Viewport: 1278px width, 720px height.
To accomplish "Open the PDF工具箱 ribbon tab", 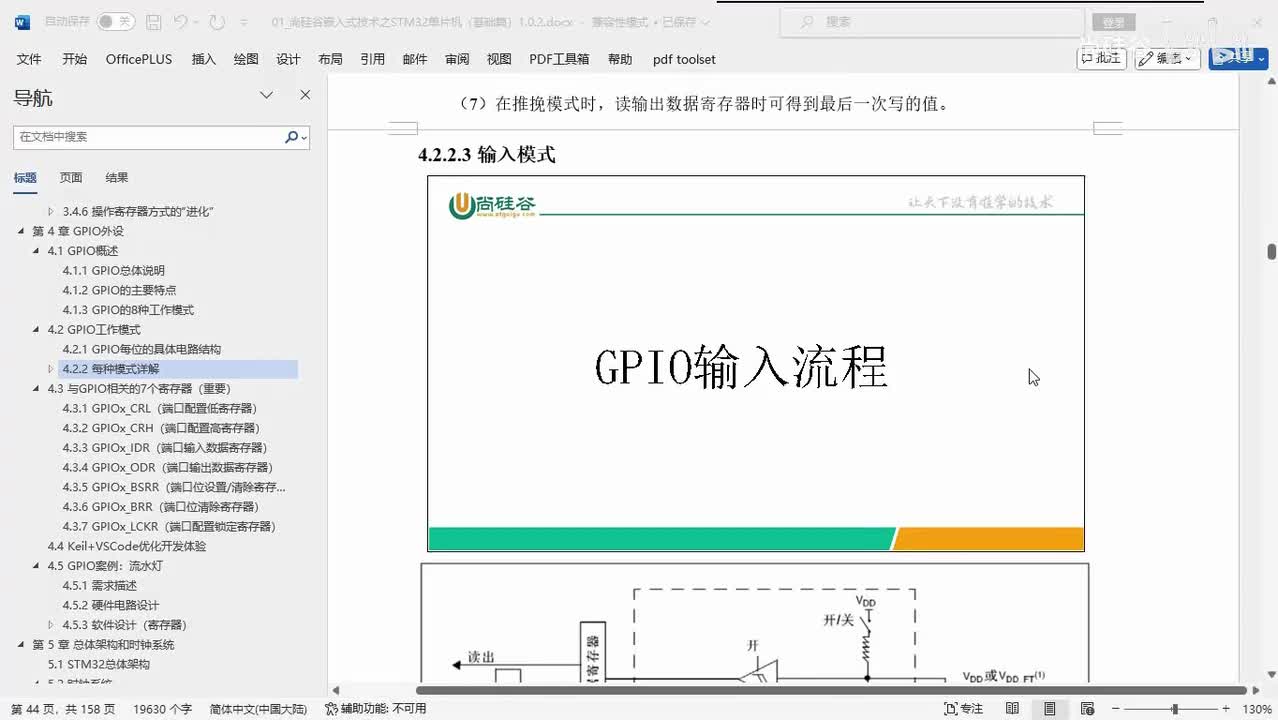I will point(559,59).
